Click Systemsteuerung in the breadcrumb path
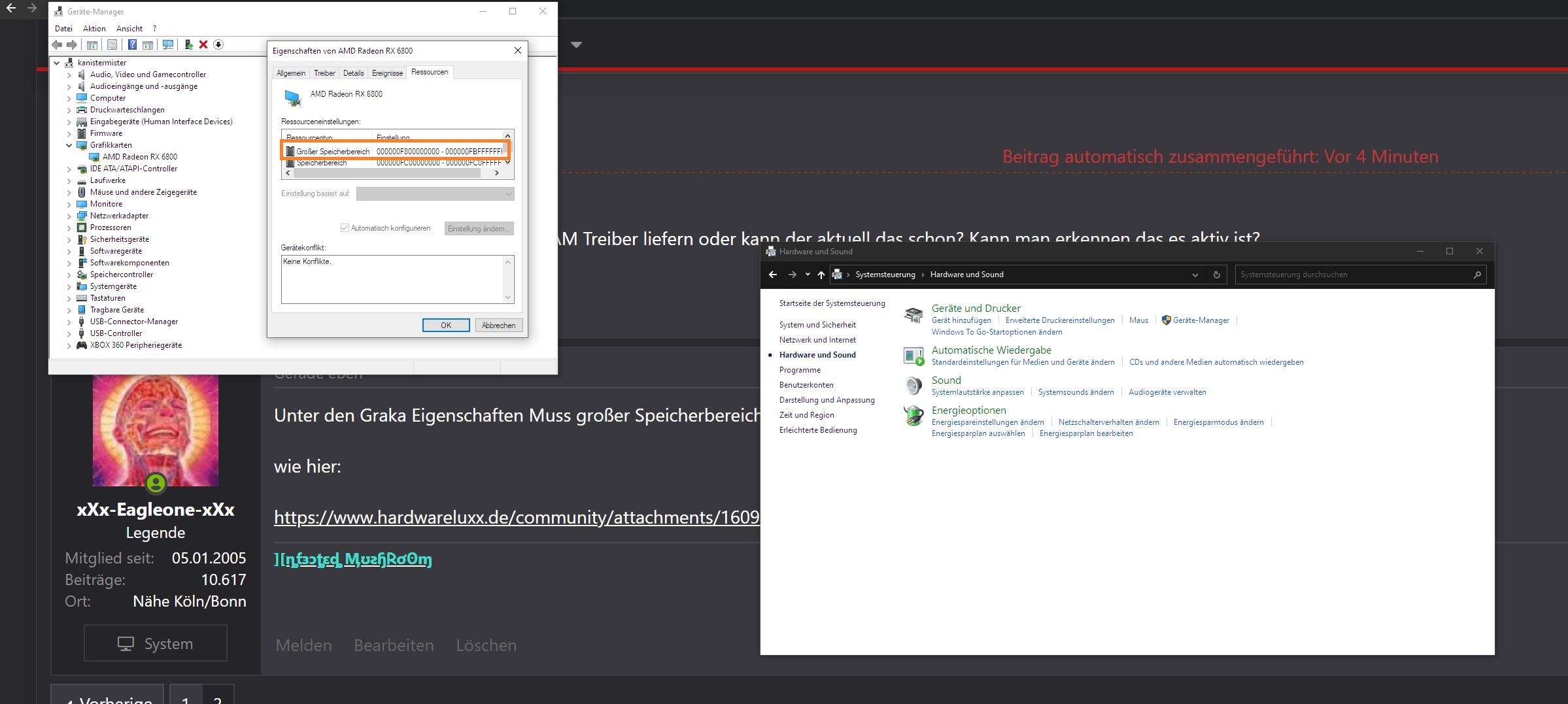1568x704 pixels. click(x=885, y=275)
